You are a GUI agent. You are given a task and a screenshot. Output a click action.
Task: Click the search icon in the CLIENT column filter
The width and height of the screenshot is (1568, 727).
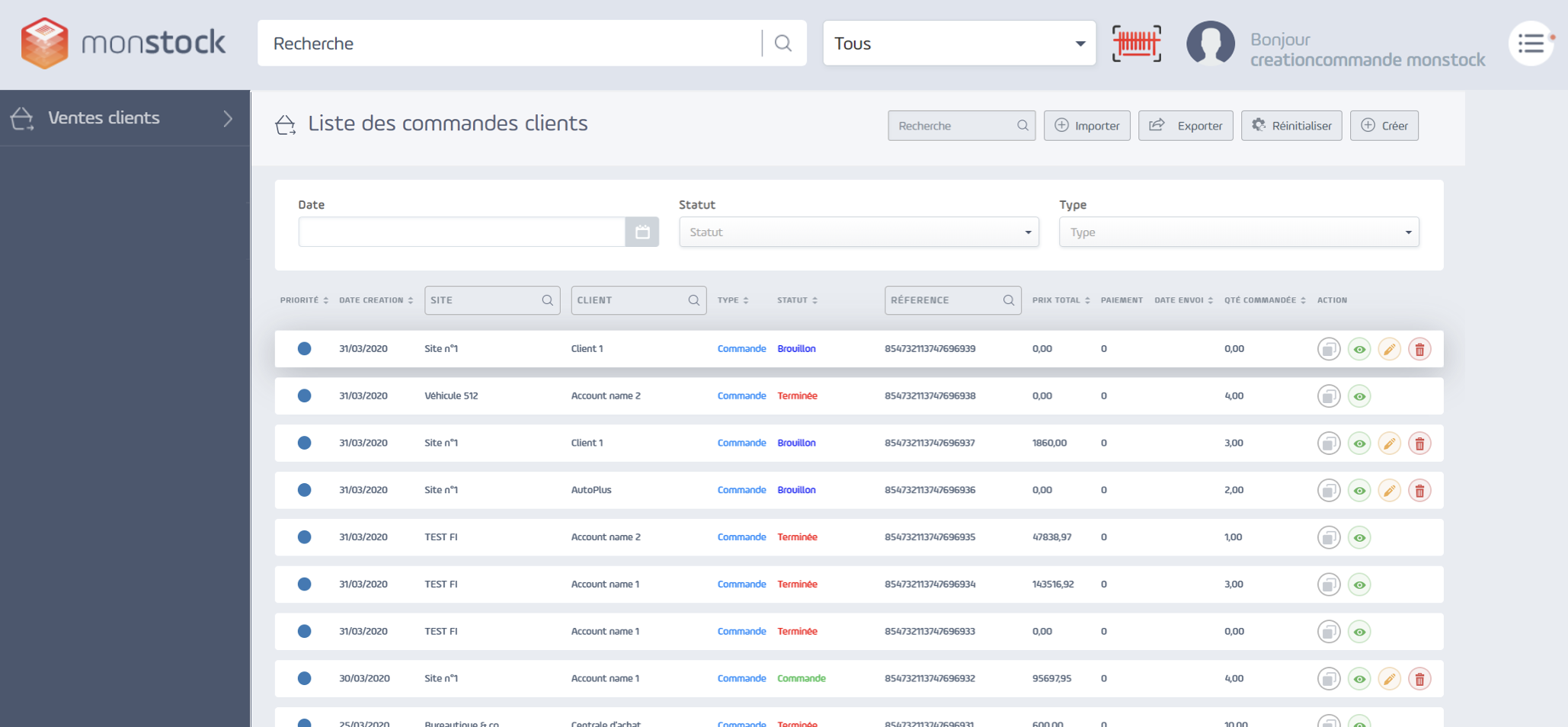(693, 300)
